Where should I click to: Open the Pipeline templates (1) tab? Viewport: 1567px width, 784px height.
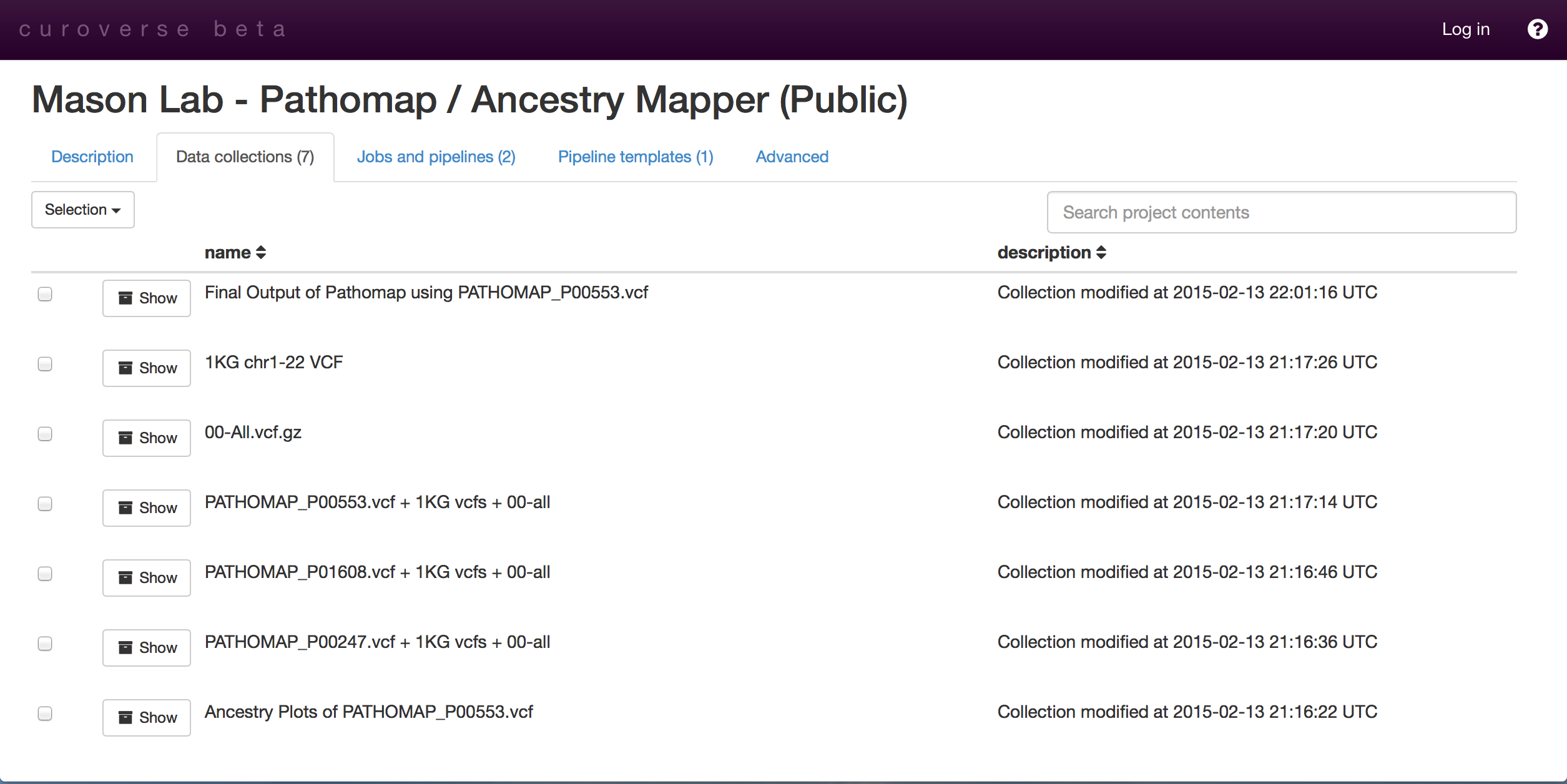click(636, 157)
